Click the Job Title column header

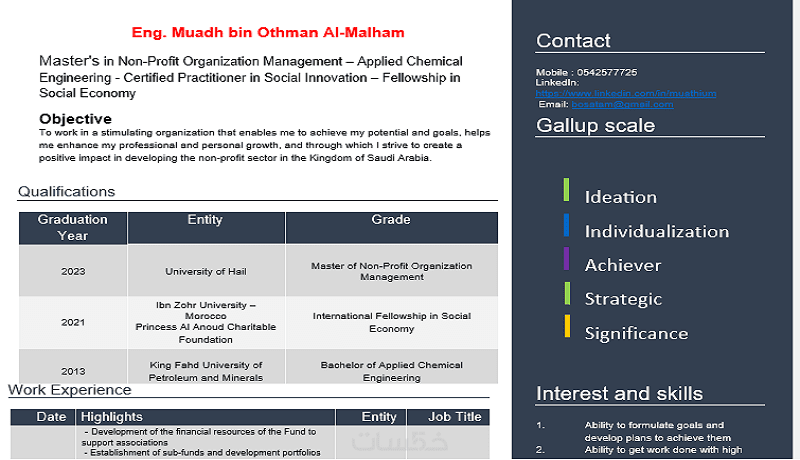[x=455, y=417]
